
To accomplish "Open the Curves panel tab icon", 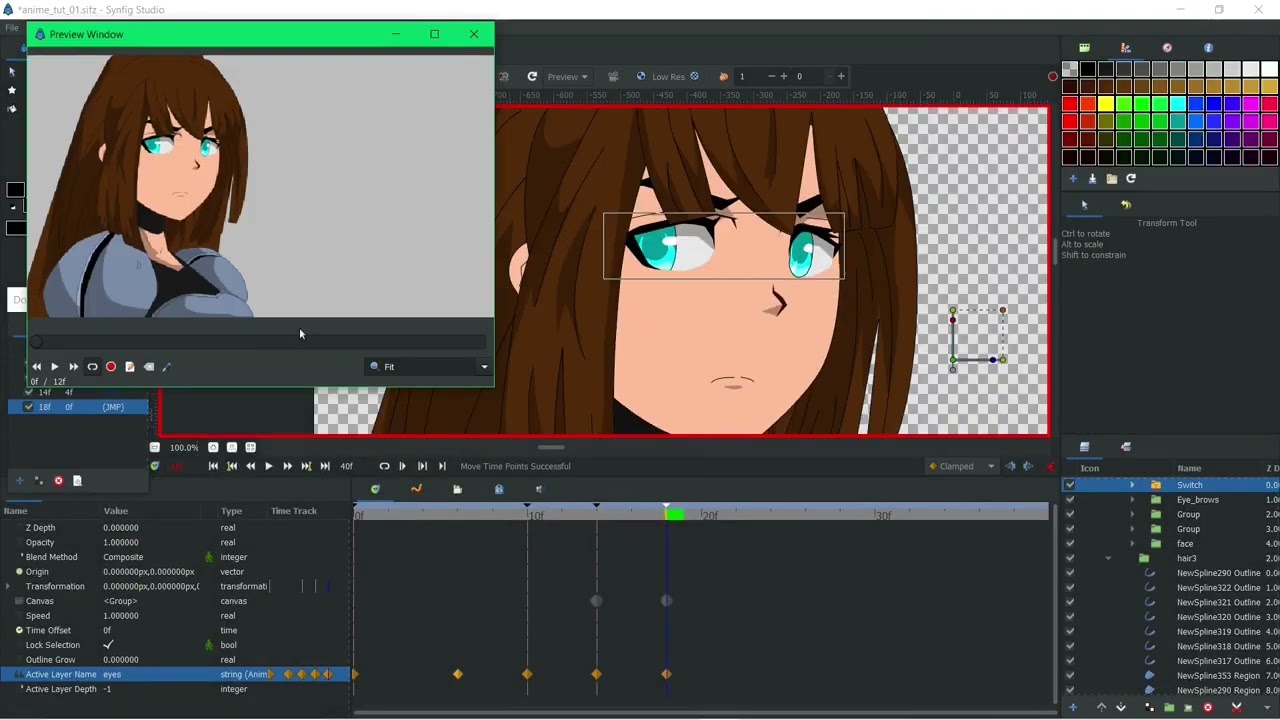I will tap(416, 489).
